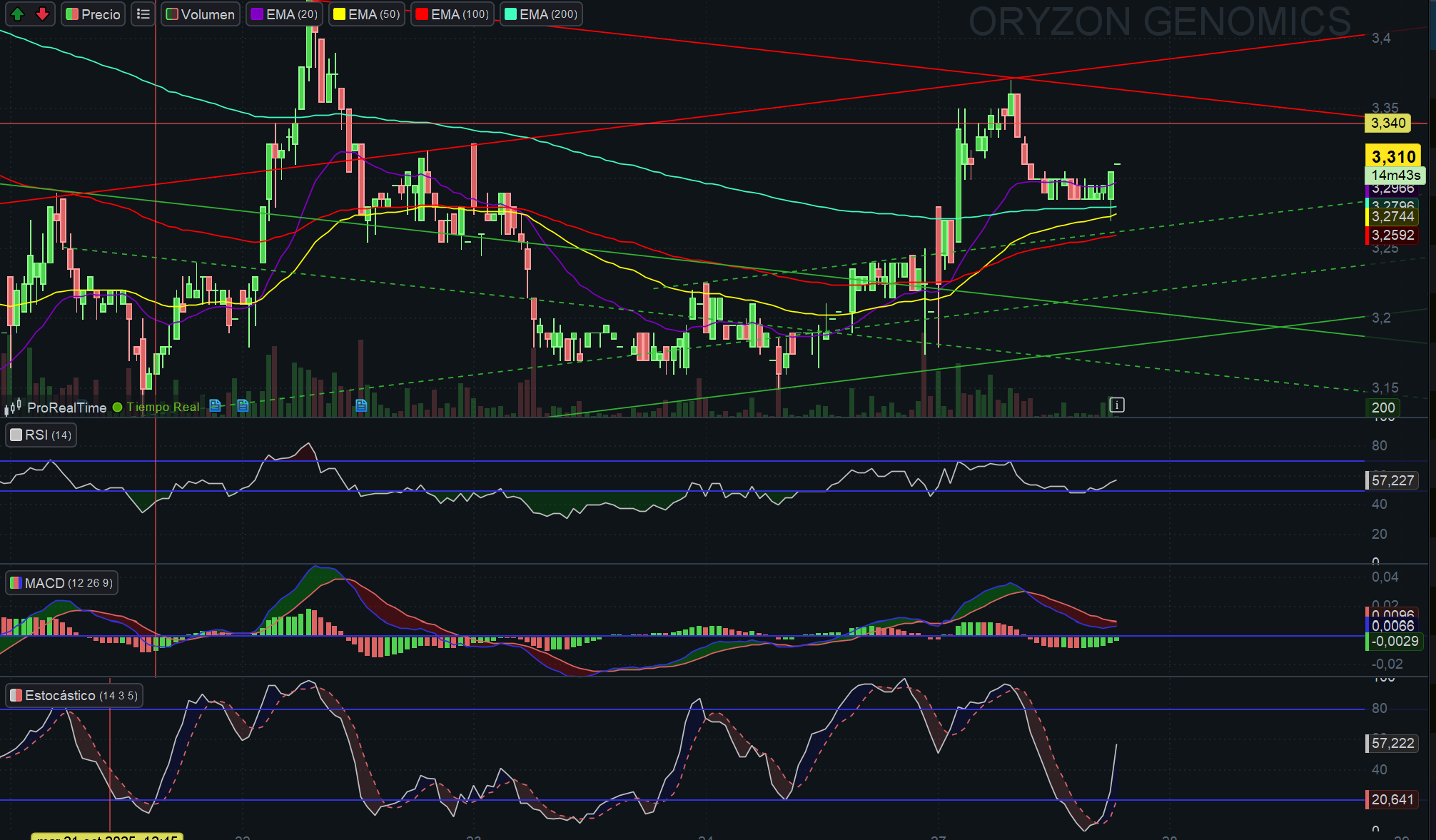The width and height of the screenshot is (1436, 840).
Task: Open EMA (20) indicator settings
Action: pos(284,14)
